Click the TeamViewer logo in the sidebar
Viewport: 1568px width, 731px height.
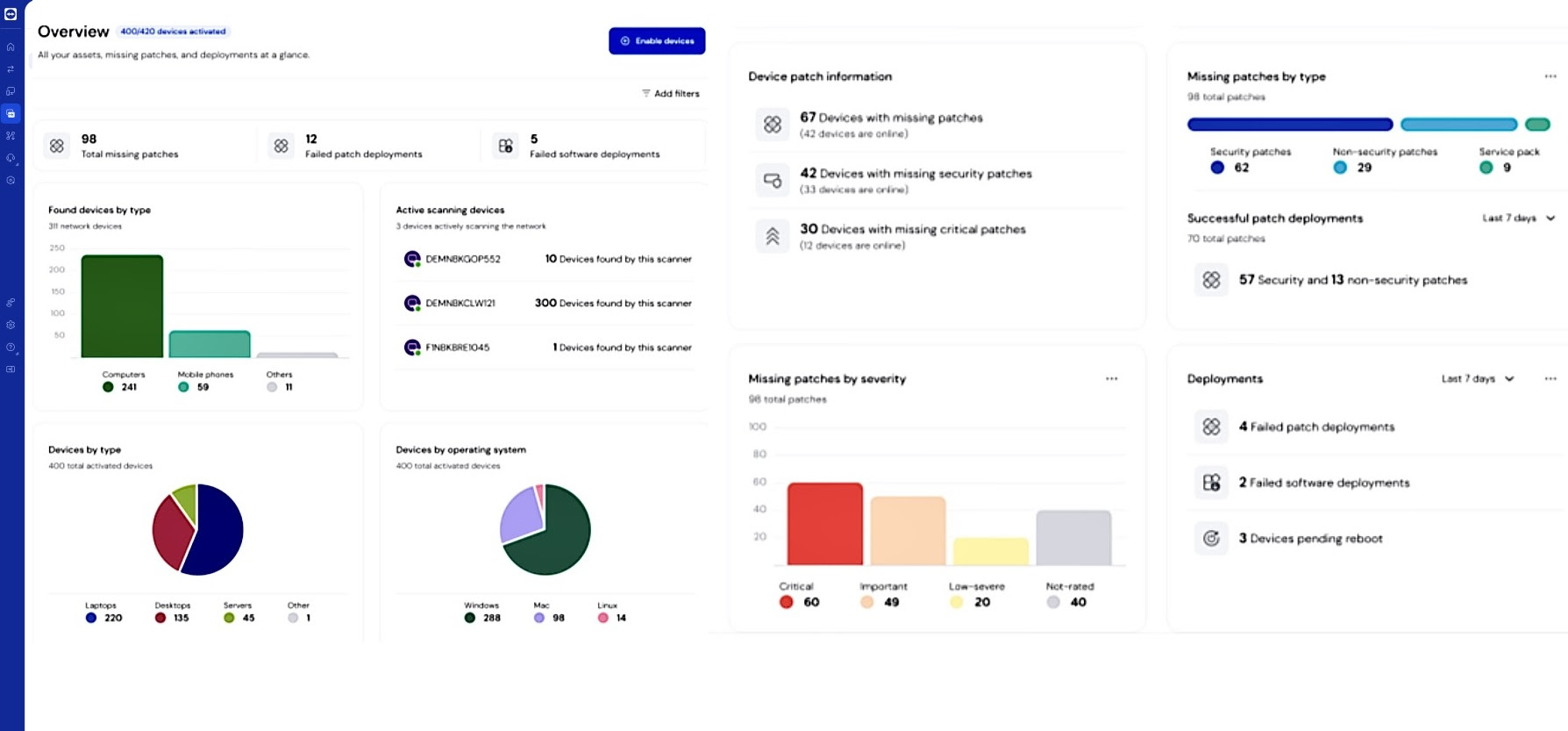pos(11,14)
